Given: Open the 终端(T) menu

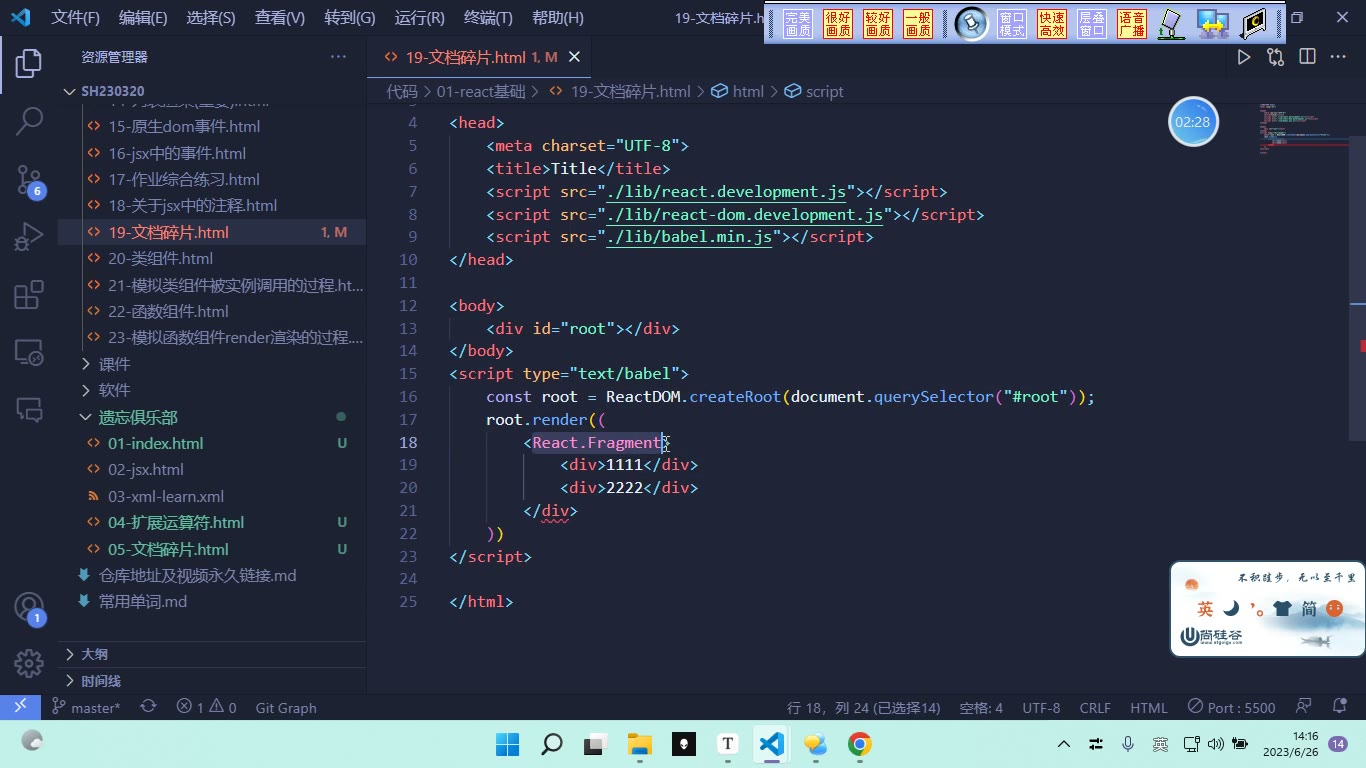Looking at the screenshot, I should point(488,18).
